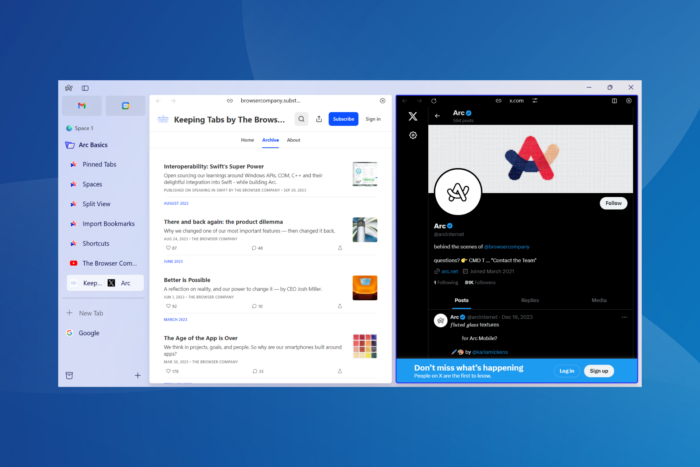Switch to the About tab on Substack

point(293,140)
